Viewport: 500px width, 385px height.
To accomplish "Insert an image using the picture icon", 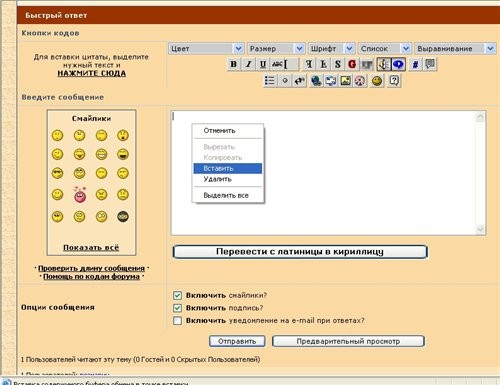I will pyautogui.click(x=345, y=81).
